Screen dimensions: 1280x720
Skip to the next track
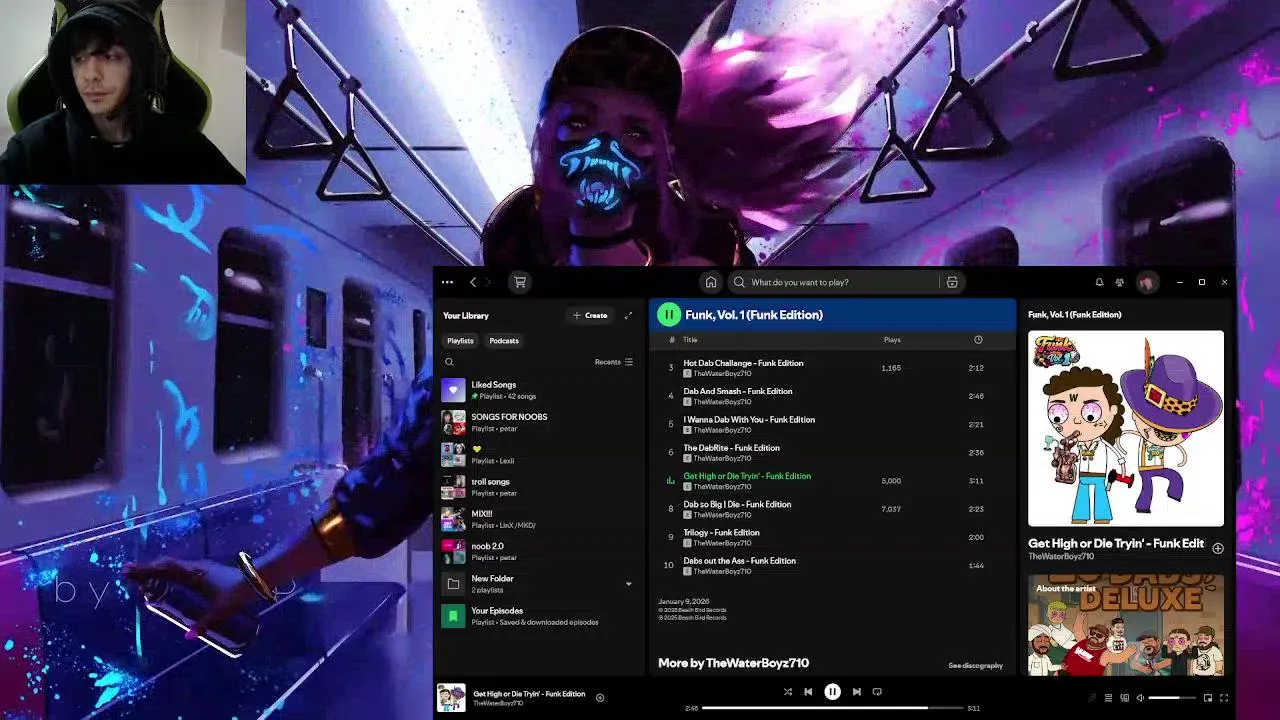[856, 691]
